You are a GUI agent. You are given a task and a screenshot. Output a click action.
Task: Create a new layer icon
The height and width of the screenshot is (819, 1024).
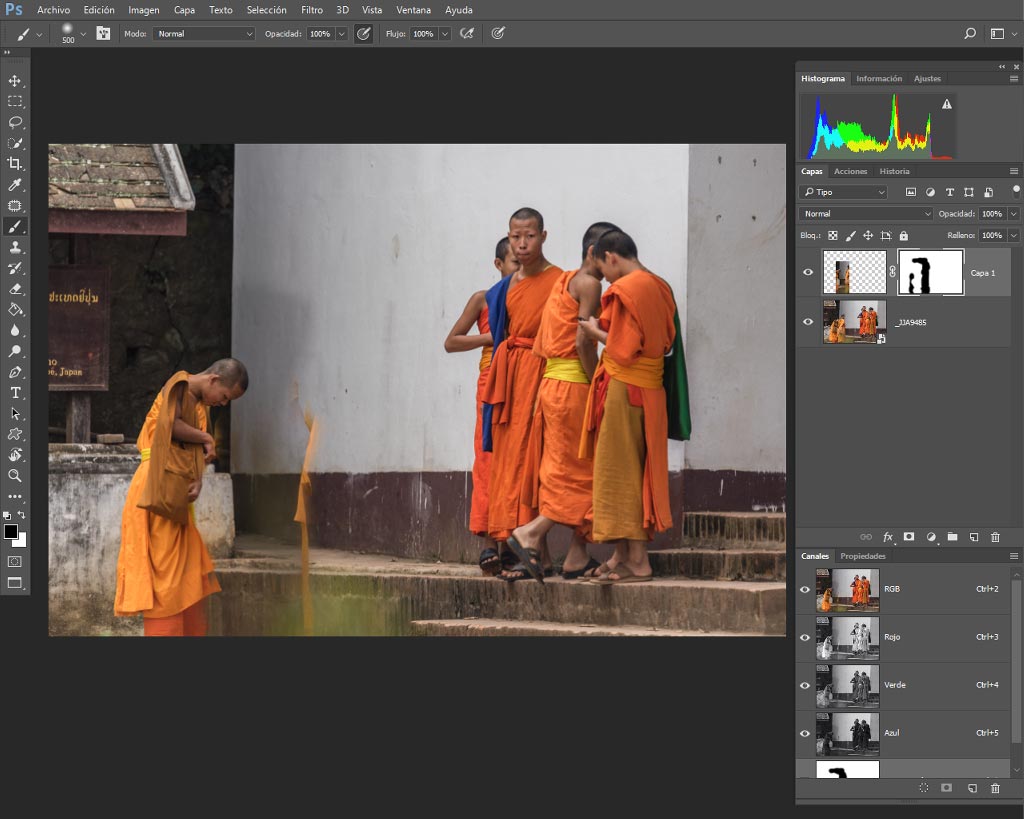coord(974,537)
